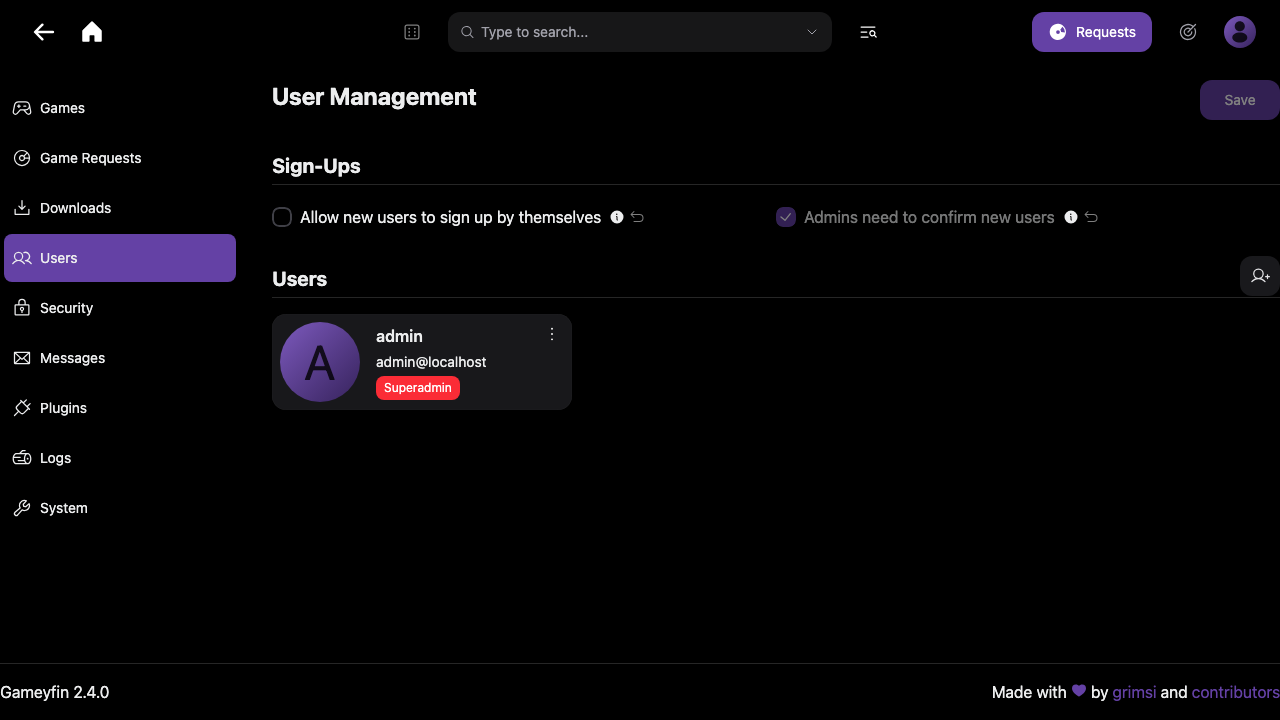Click the admin user avatar circle
1280x720 pixels.
click(x=320, y=362)
